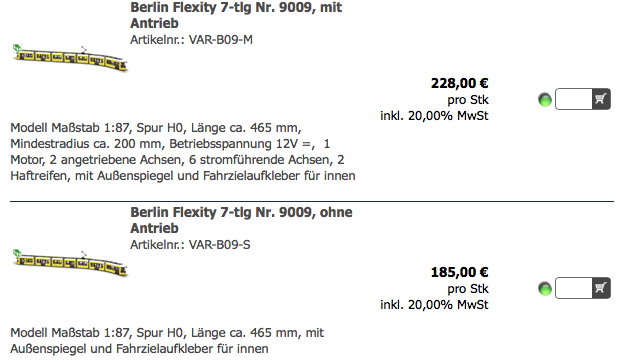The width and height of the screenshot is (628, 362).
Task: Click the 228,00 € price
Action: (459, 83)
